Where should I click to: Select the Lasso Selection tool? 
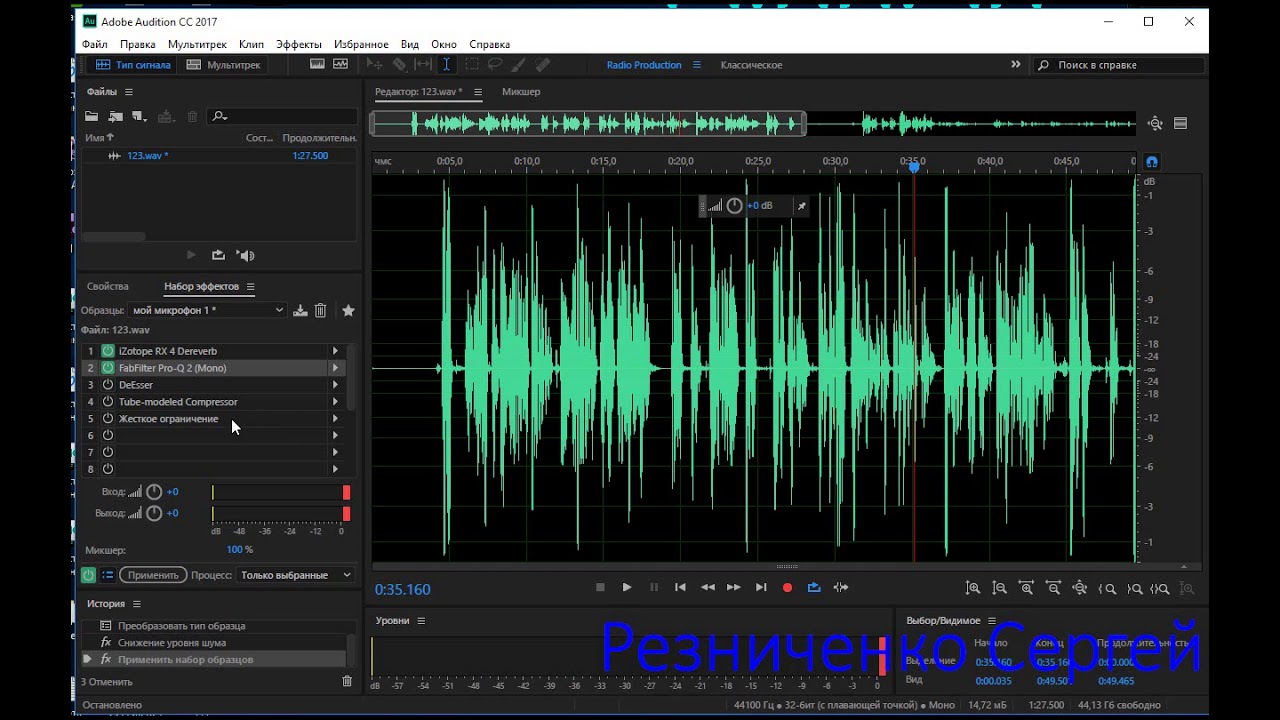point(494,64)
